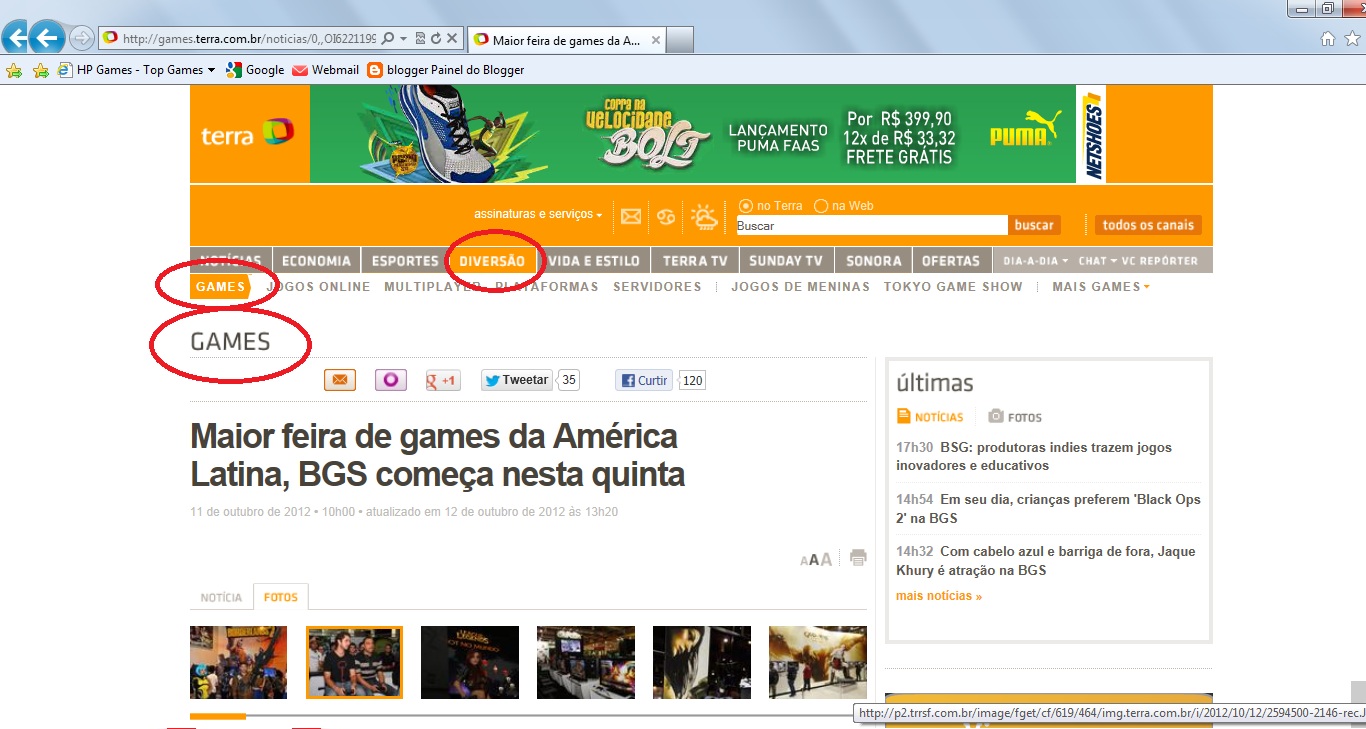1366x729 pixels.
Task: Go back with the browser back arrow
Action: pos(46,38)
